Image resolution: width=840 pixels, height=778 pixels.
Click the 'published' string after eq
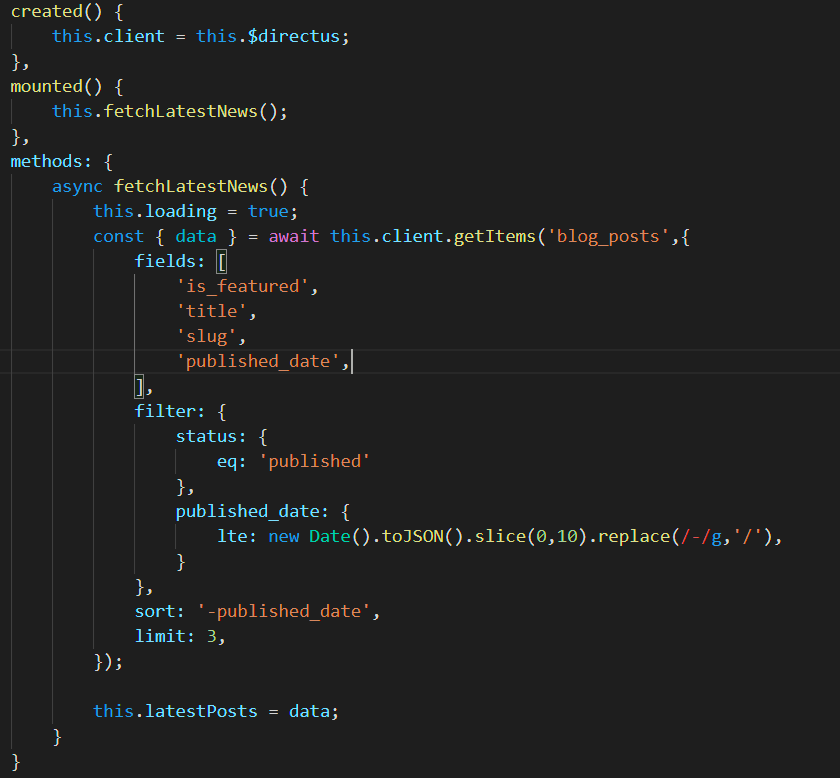(315, 461)
